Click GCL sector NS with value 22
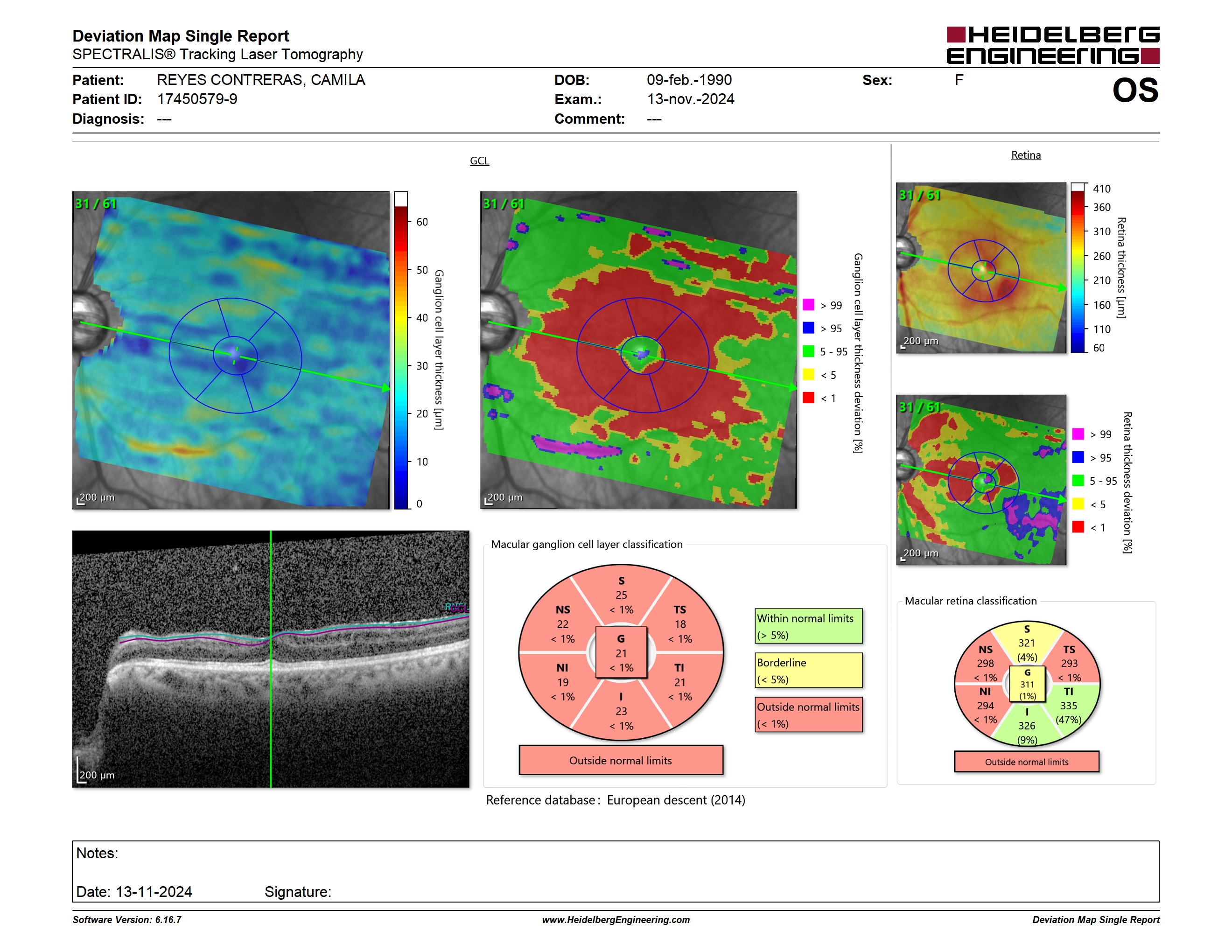Image resolution: width=1232 pixels, height=952 pixels. coord(563,624)
